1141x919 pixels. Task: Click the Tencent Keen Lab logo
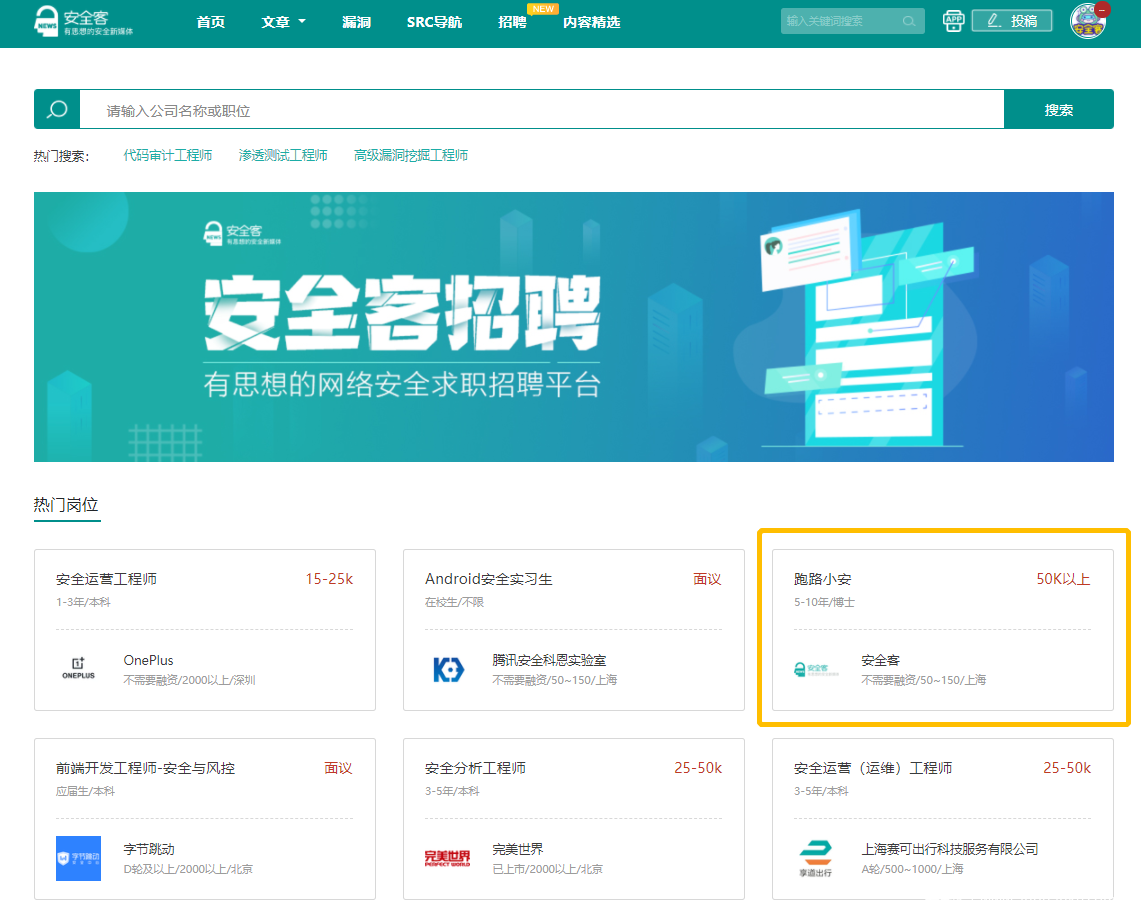coord(448,669)
